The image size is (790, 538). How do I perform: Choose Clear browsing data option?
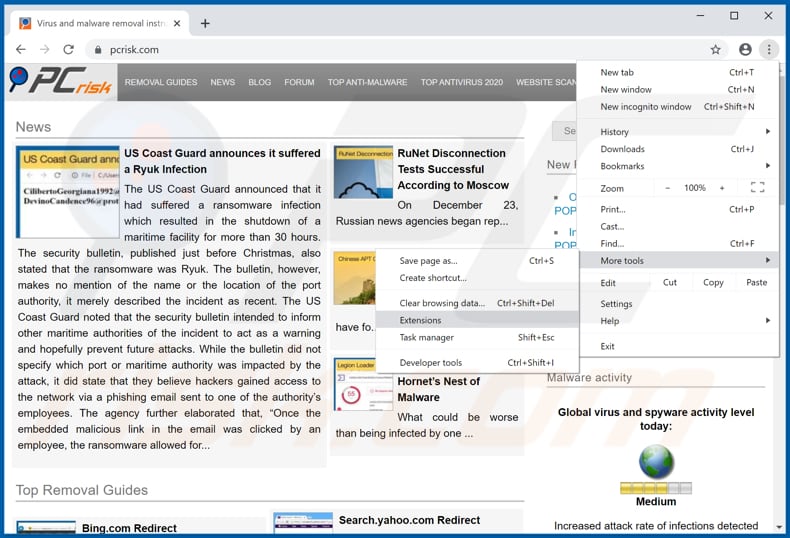pos(442,303)
